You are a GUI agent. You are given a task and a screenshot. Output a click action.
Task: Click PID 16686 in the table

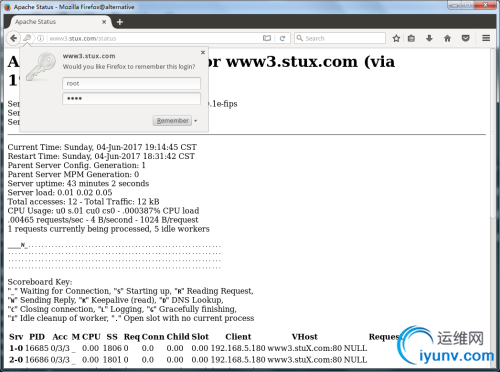[37, 360]
